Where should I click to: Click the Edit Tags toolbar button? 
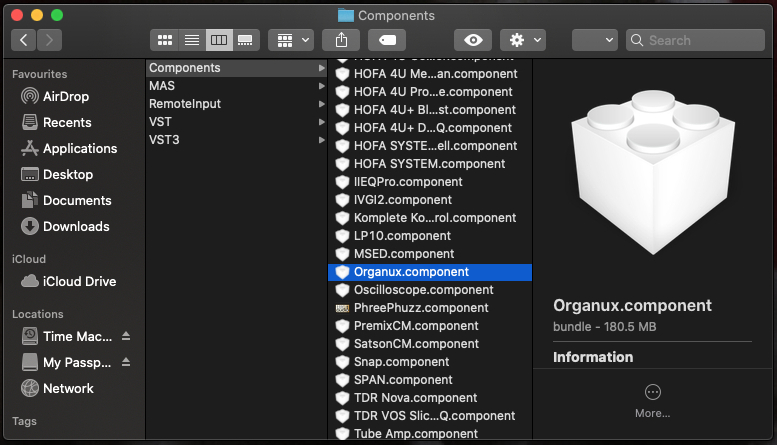(387, 40)
